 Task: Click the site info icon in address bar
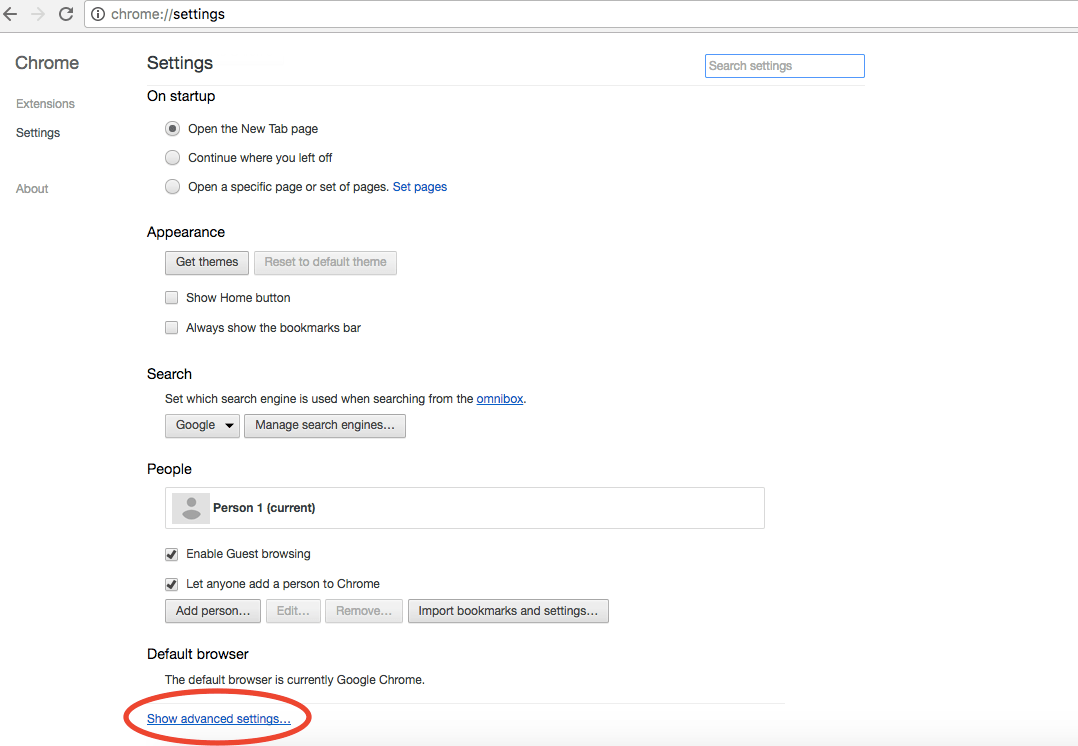98,14
